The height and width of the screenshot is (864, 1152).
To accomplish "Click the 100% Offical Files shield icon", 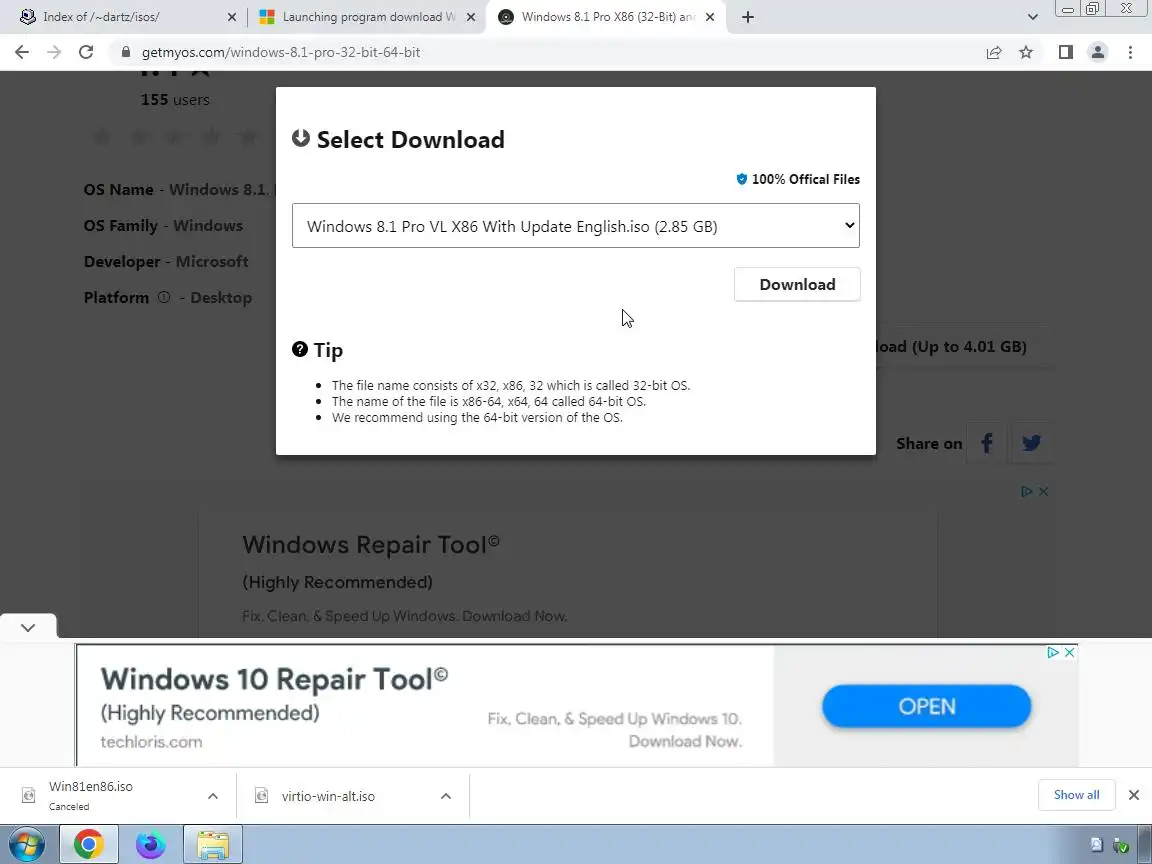I will [x=741, y=179].
